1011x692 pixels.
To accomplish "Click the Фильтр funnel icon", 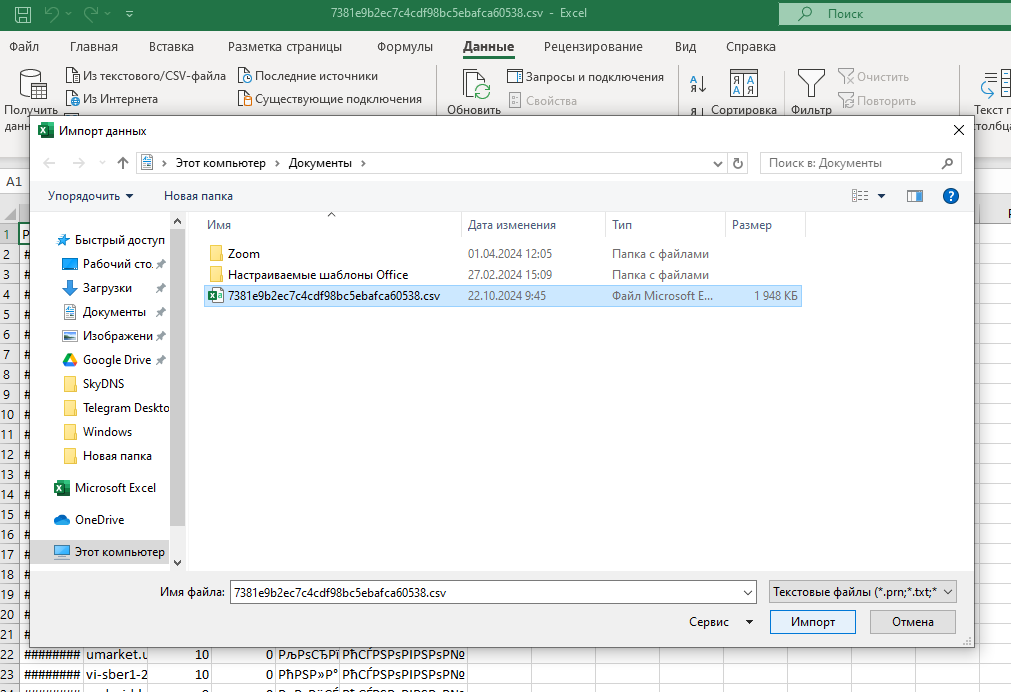I will coord(810,85).
